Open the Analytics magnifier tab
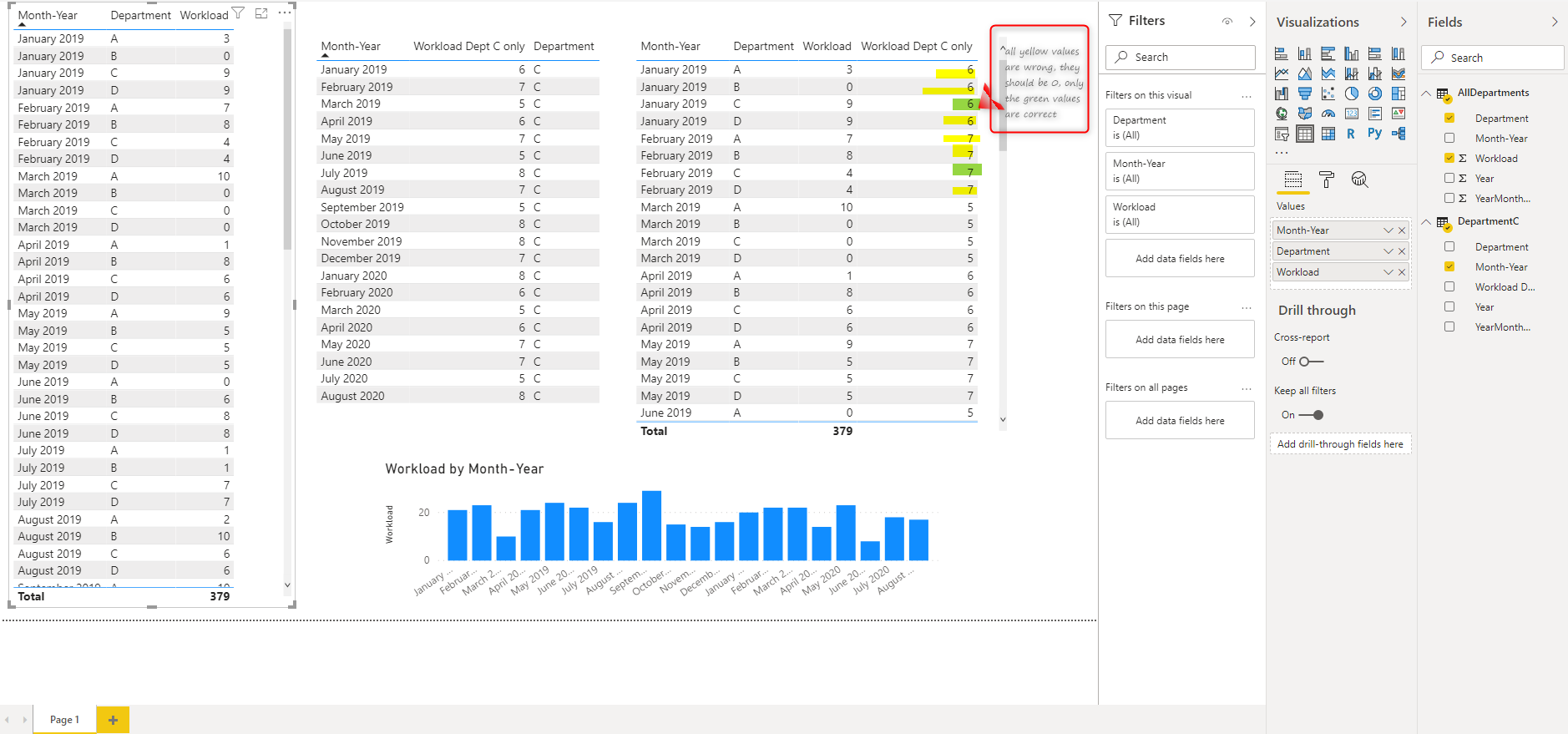Image resolution: width=1568 pixels, height=734 pixels. [x=1359, y=180]
